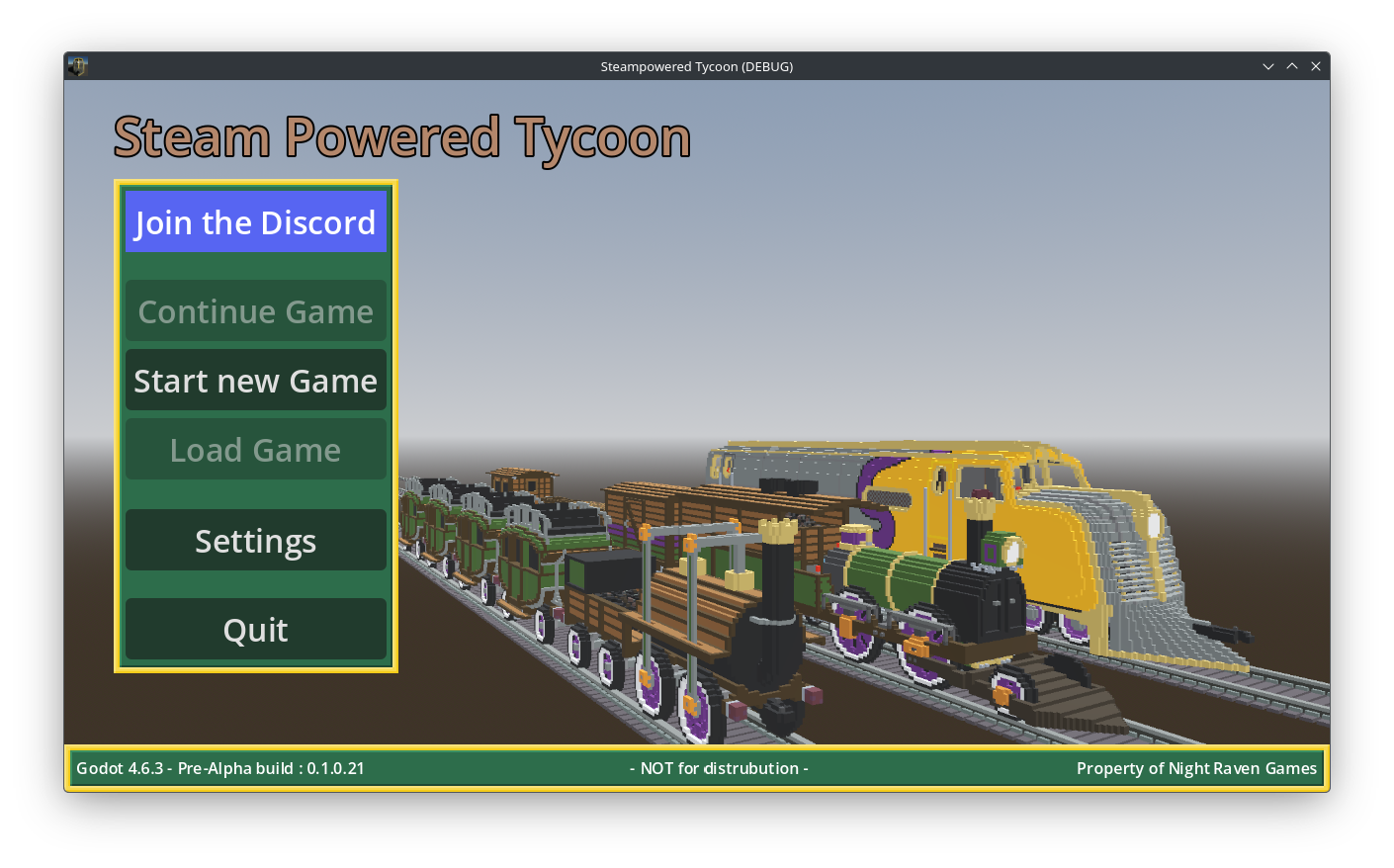Click 'Property of Night Raven Games' text
Screen dimensions: 1394x868
(1196, 768)
